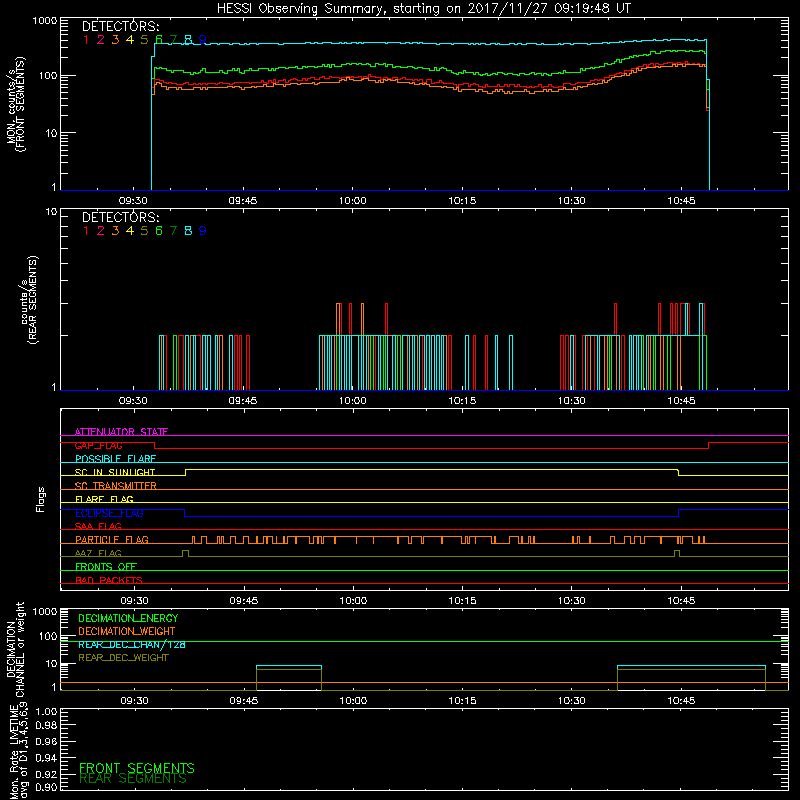Select detector 9 in the rear segments legend

pos(203,231)
